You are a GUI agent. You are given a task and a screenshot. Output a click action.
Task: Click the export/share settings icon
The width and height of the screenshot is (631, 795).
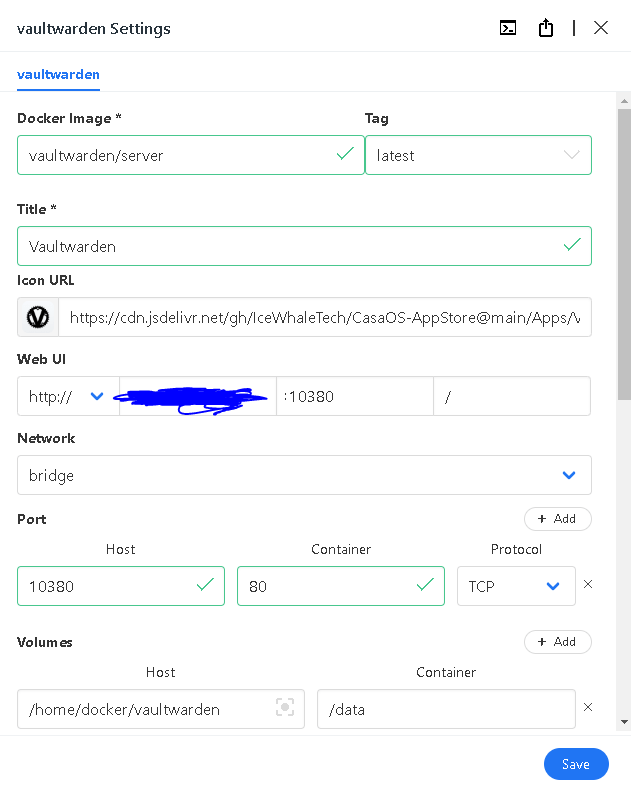(x=546, y=28)
